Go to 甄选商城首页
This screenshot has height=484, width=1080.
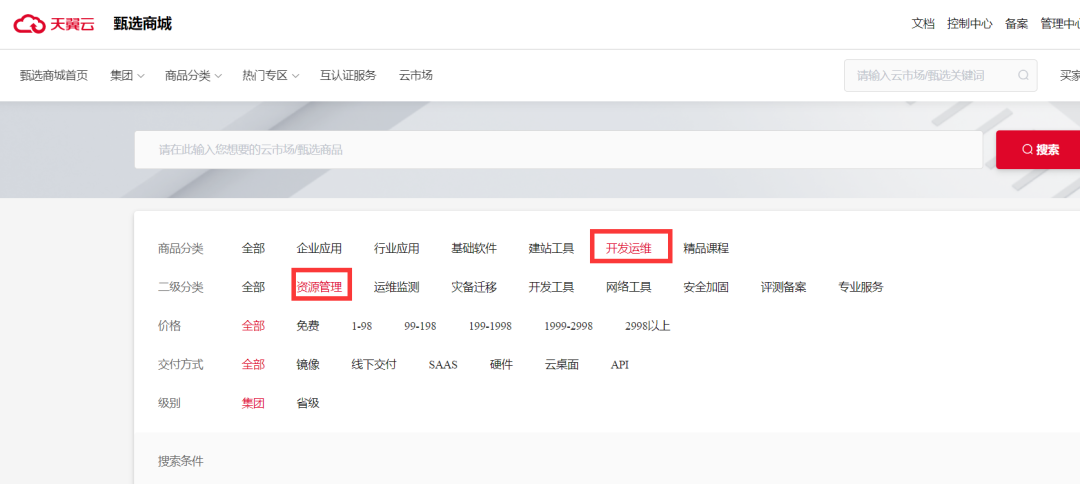(x=54, y=76)
